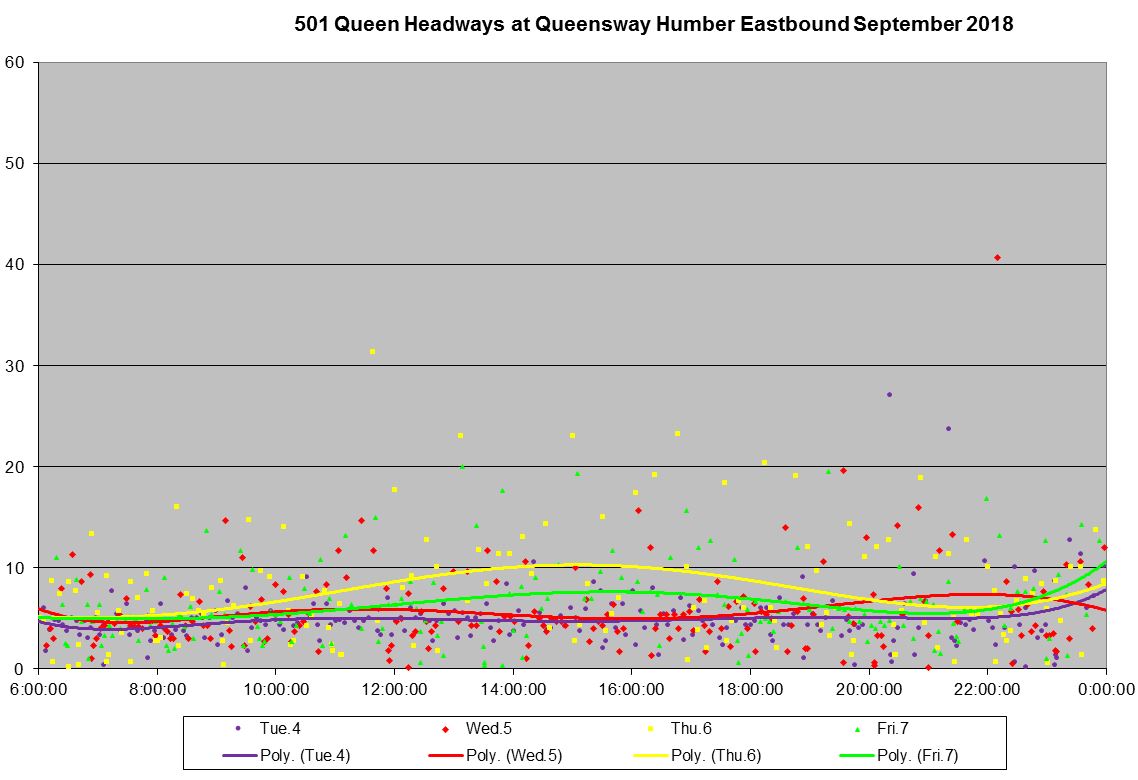
Task: Select the yellow outlier point above 30
Action: point(372,351)
